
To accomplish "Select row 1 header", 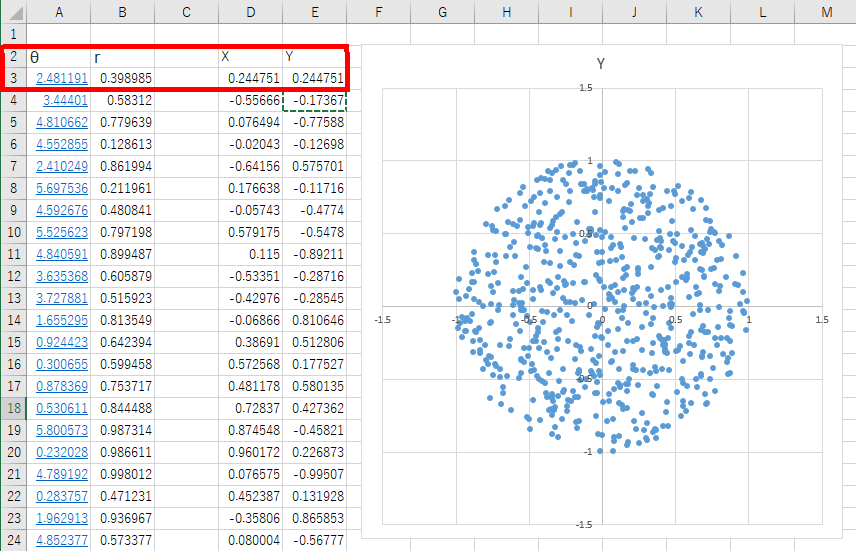I will [x=13, y=34].
